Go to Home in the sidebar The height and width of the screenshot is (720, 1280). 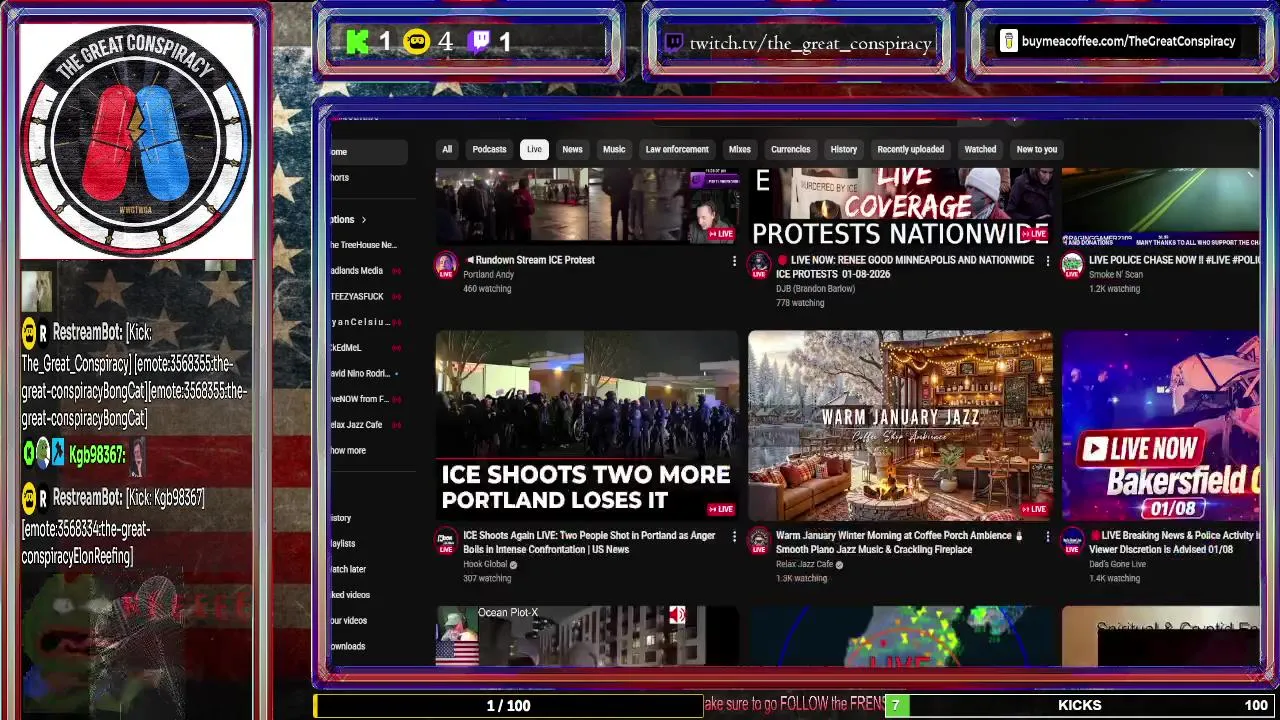[x=369, y=152]
